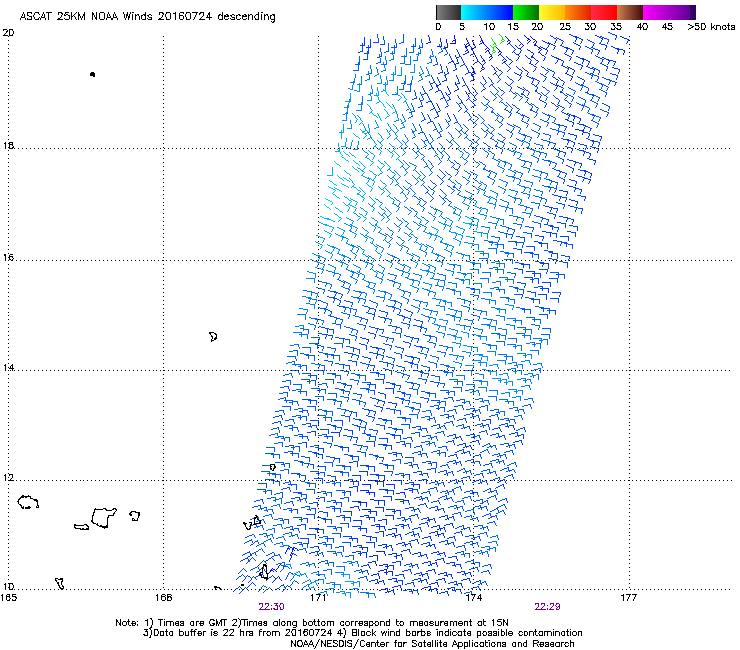Click the latitude label '20'
The image size is (740, 650).
click(8, 33)
